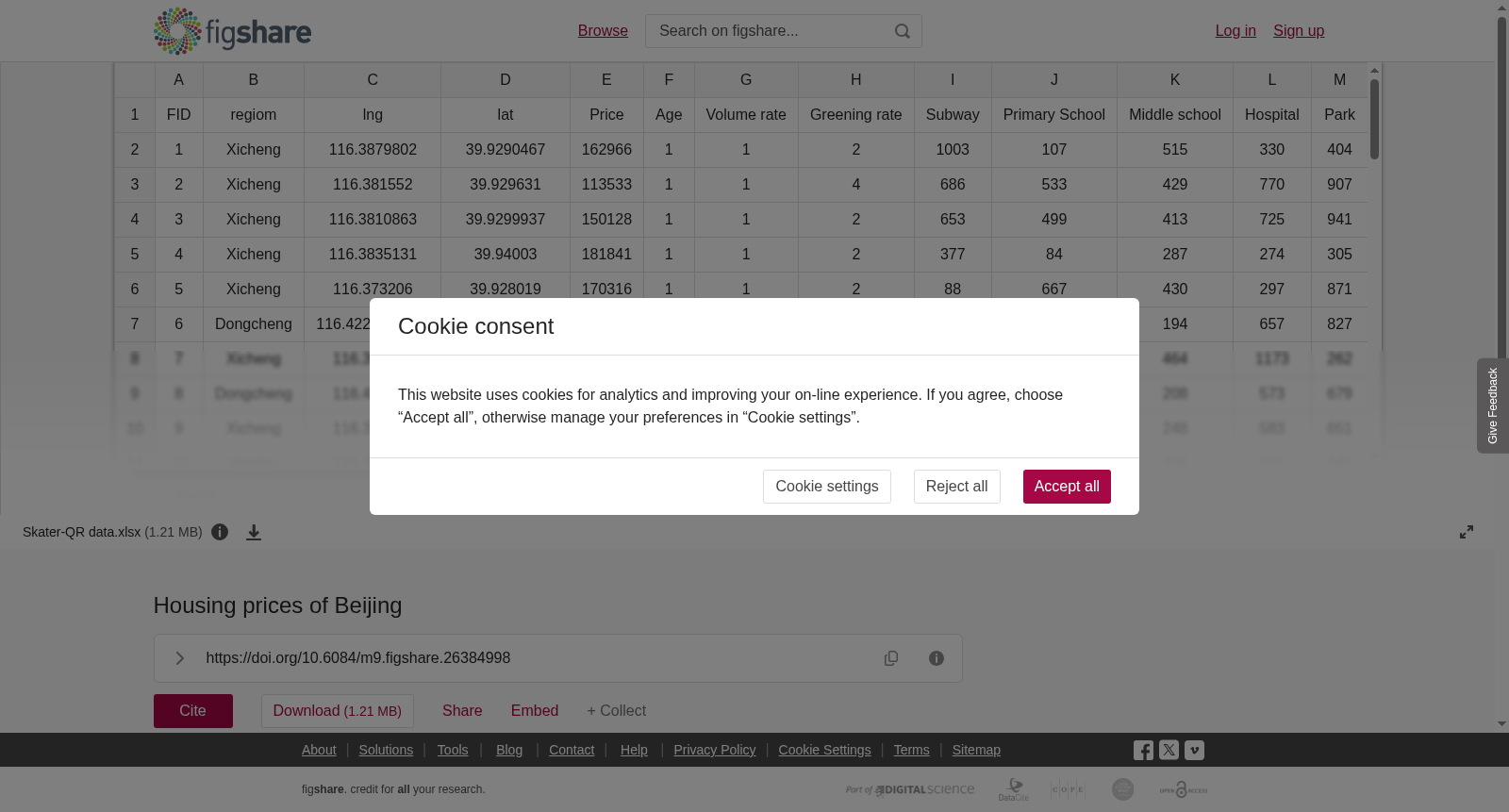Click cell value 162966
Image resolution: width=1509 pixels, height=812 pixels.
click(x=606, y=150)
